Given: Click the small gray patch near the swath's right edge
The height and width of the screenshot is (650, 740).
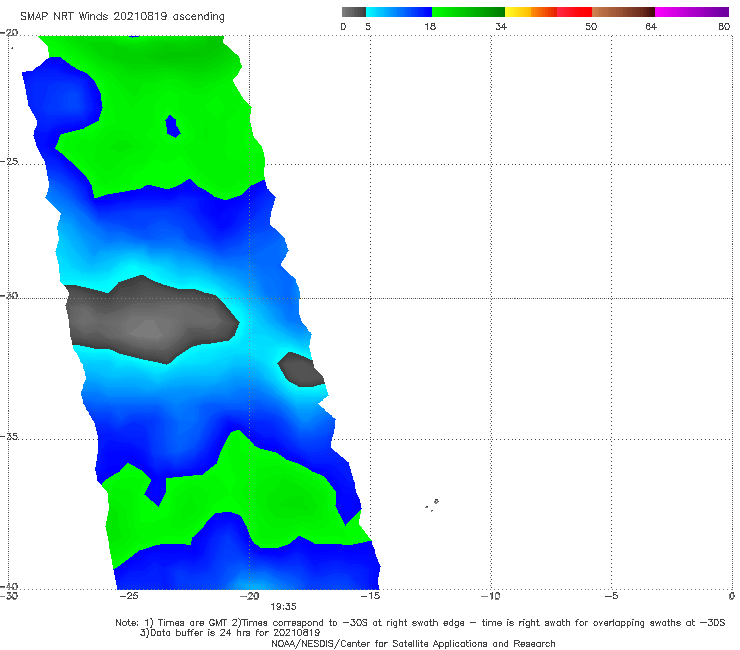Looking at the screenshot, I should 301,370.
